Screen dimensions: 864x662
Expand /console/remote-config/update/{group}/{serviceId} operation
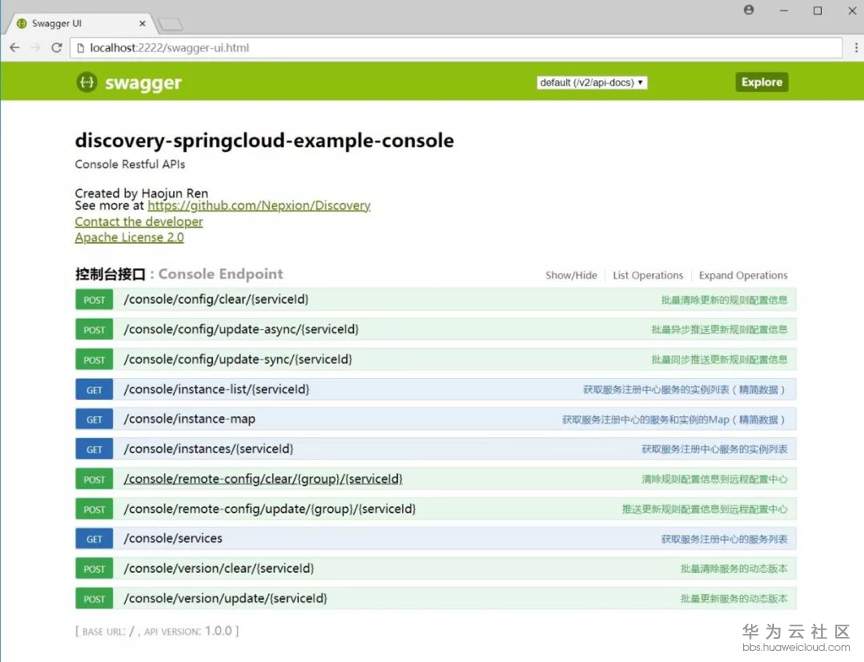point(269,509)
